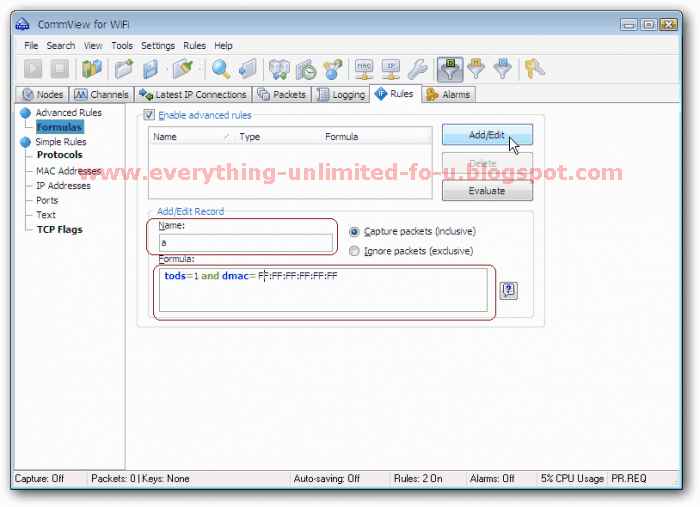Open the Rules menu

tap(194, 46)
